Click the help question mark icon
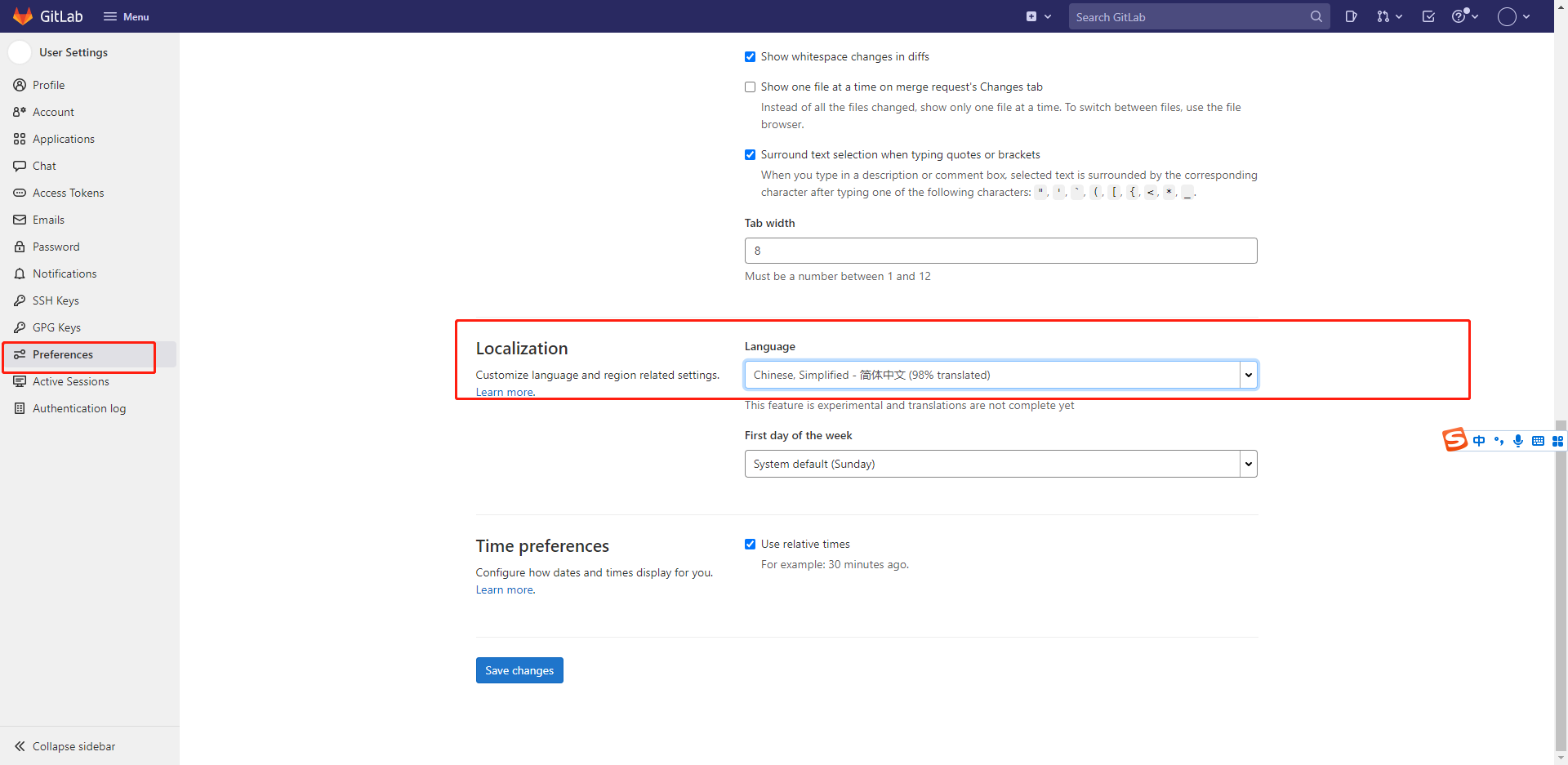 pos(1461,16)
